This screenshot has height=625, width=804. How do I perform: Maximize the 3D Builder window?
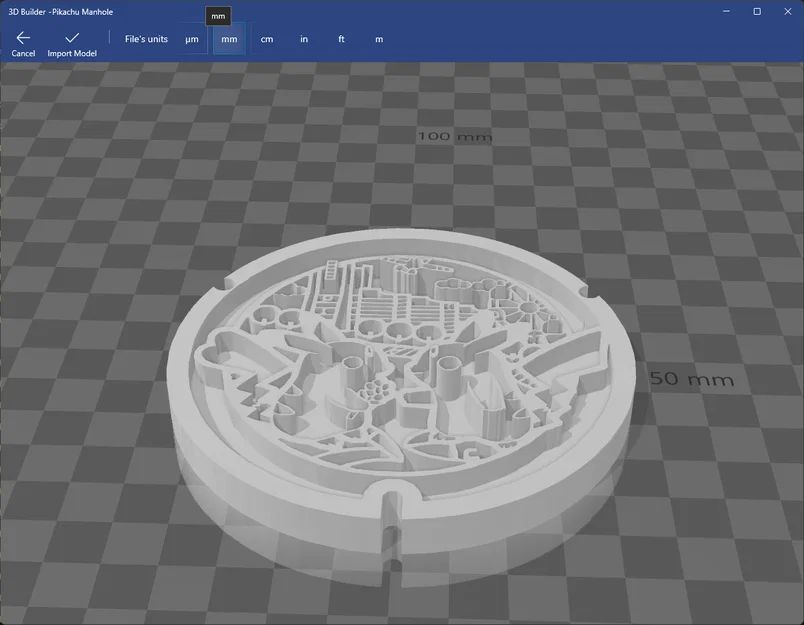pyautogui.click(x=757, y=11)
